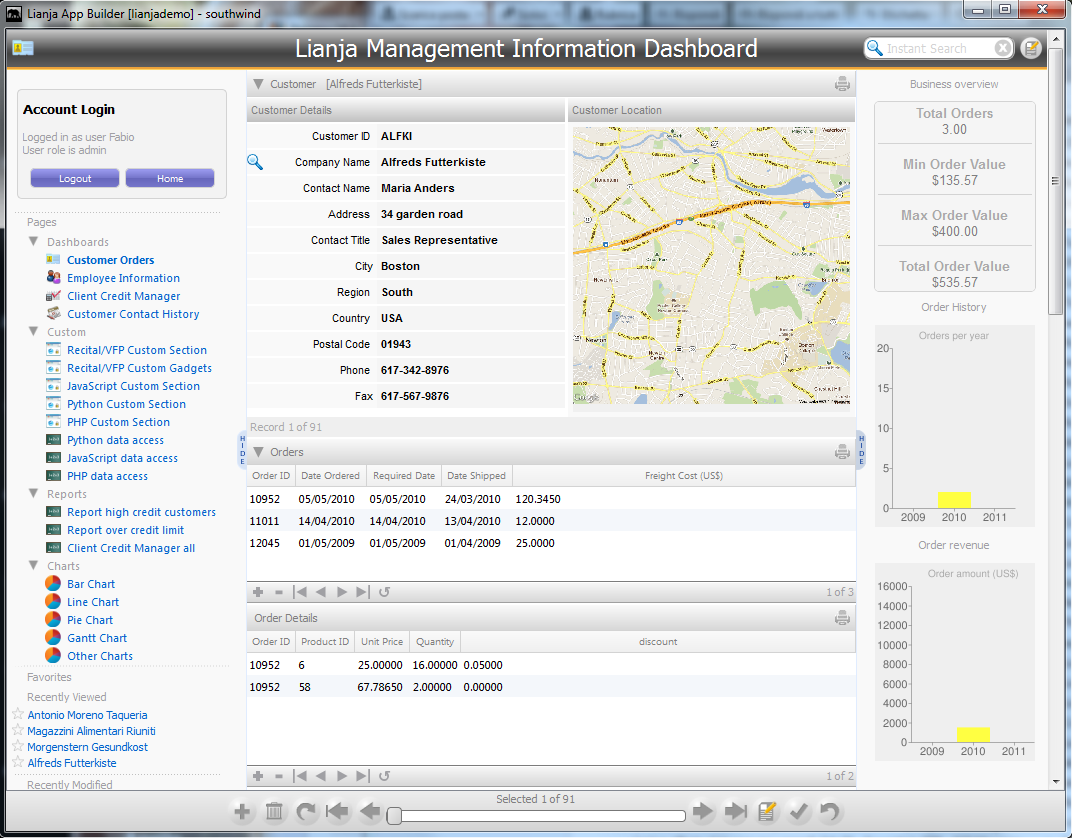Print the Orders section via printer icon
This screenshot has height=838, width=1072.
tap(842, 452)
